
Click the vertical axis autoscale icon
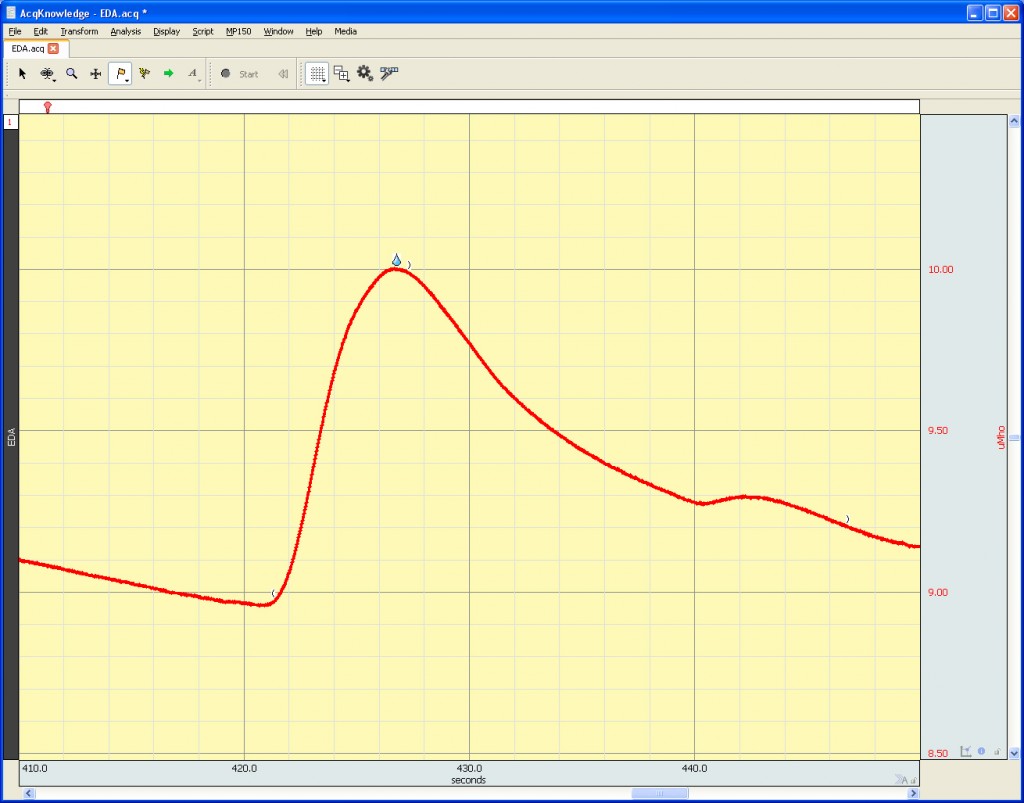click(966, 751)
